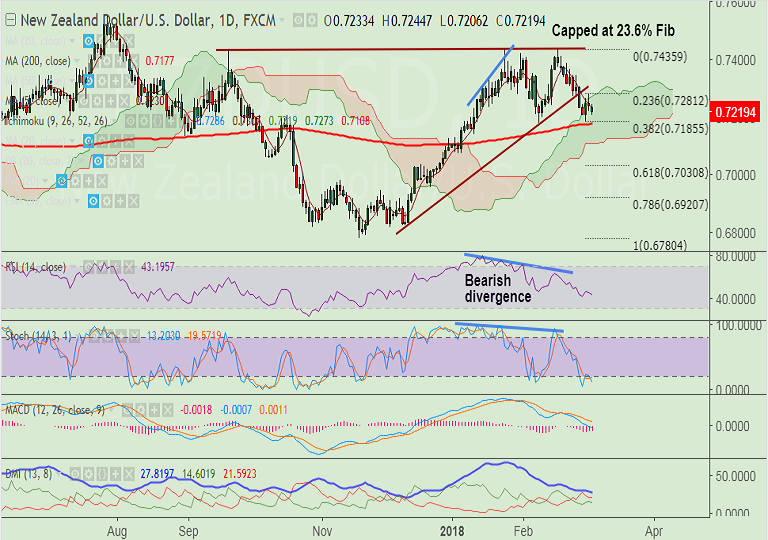Click Fib level label 0.382(0.71855)

pos(670,128)
